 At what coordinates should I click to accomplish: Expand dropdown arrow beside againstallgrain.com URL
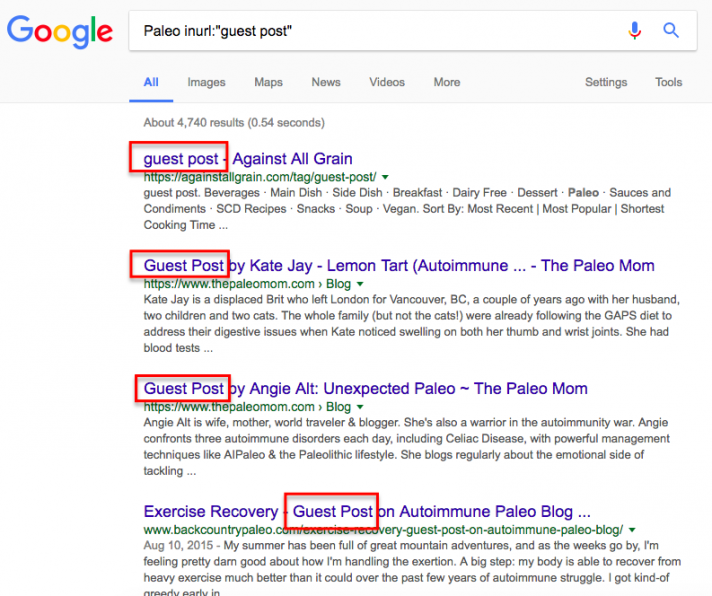click(x=386, y=177)
